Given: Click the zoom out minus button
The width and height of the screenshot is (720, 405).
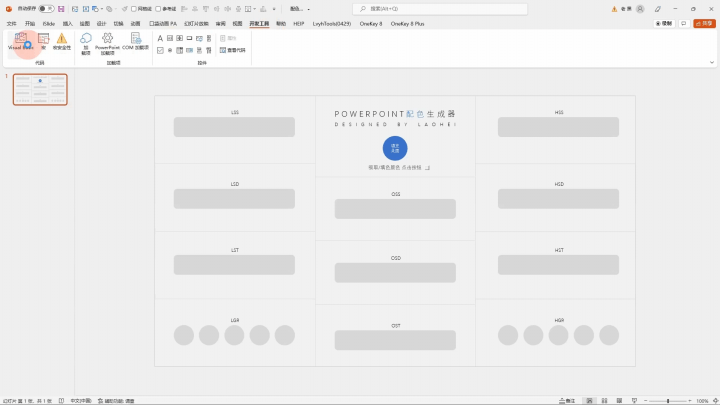Looking at the screenshot, I should [645, 401].
